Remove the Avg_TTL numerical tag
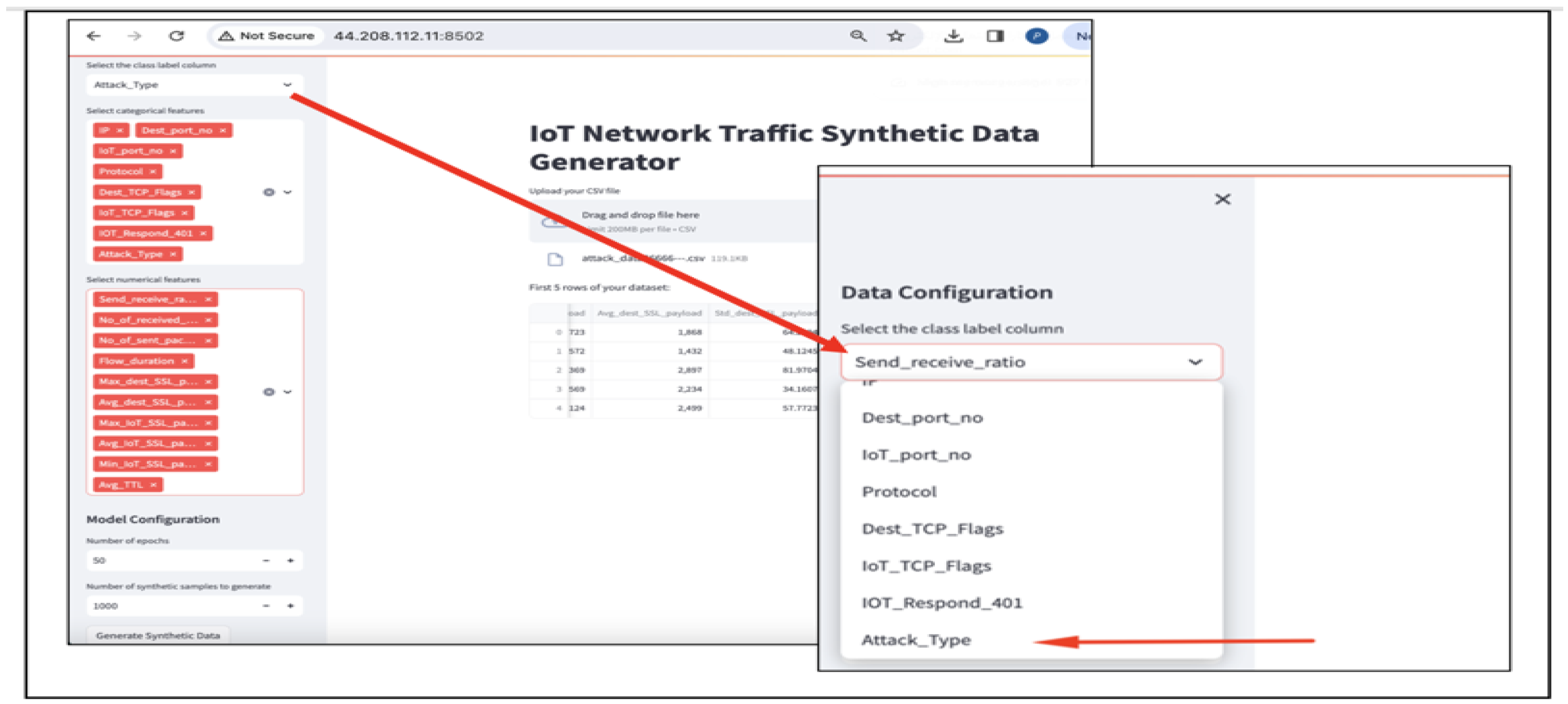1568x704 pixels. (154, 485)
